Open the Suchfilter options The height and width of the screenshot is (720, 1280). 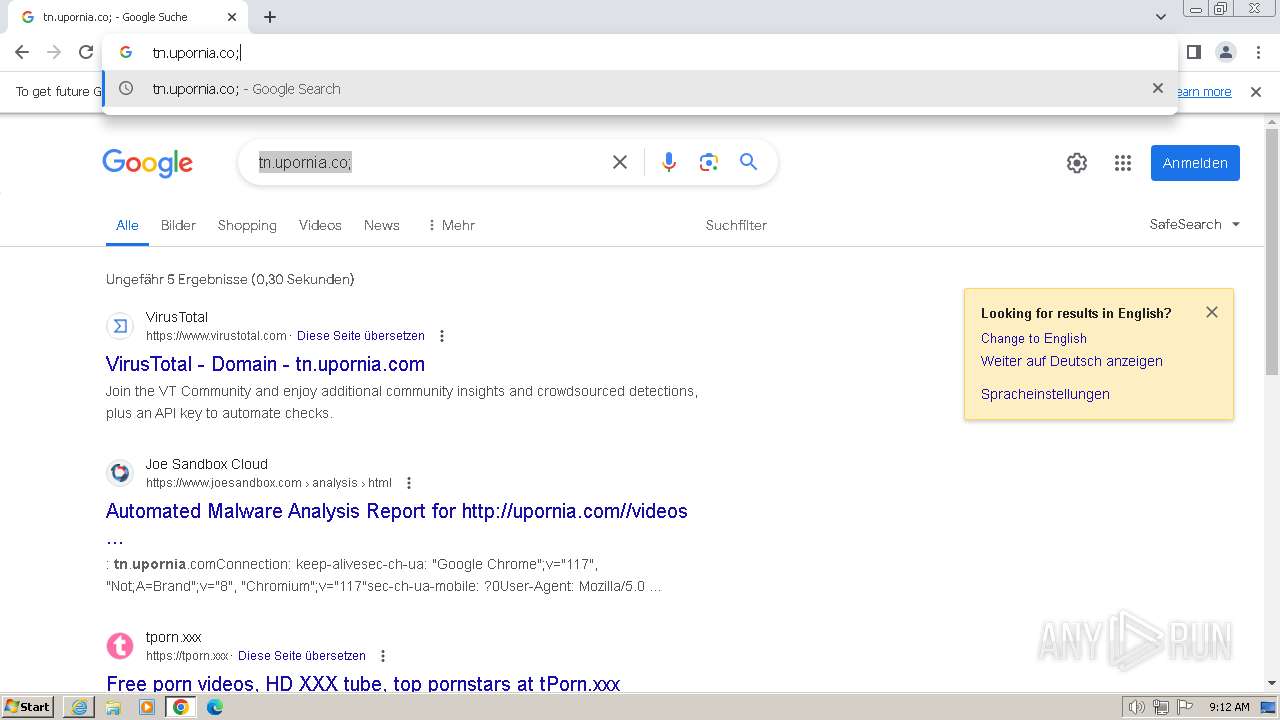pos(736,225)
